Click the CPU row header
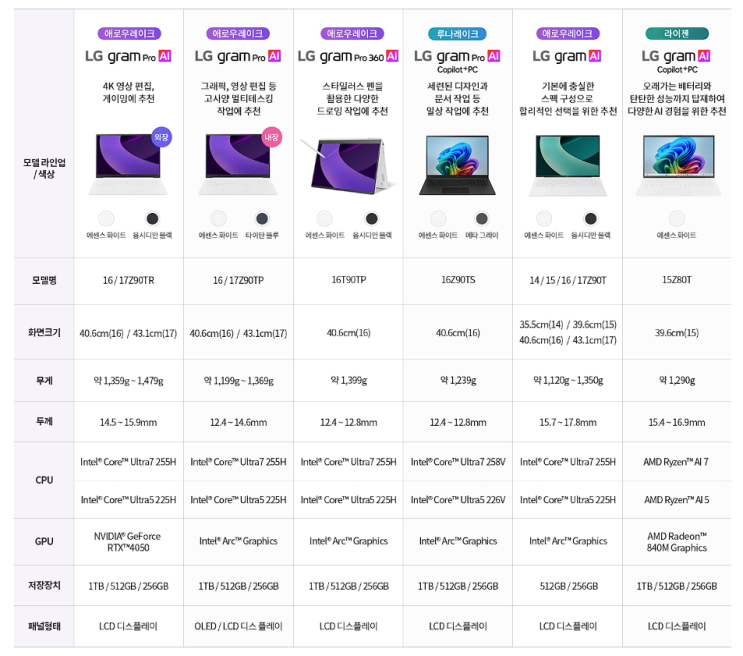The image size is (743, 656). (44, 480)
